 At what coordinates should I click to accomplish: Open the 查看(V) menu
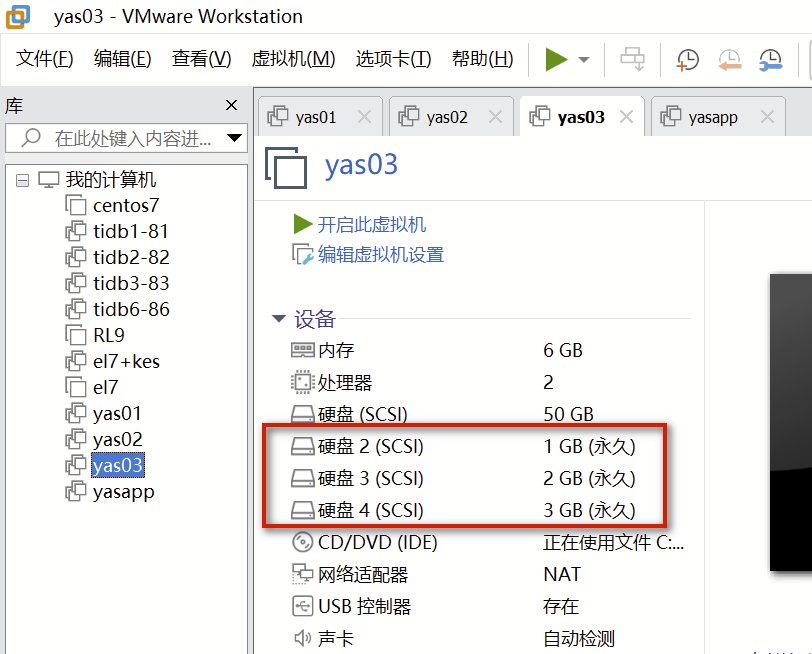click(201, 59)
